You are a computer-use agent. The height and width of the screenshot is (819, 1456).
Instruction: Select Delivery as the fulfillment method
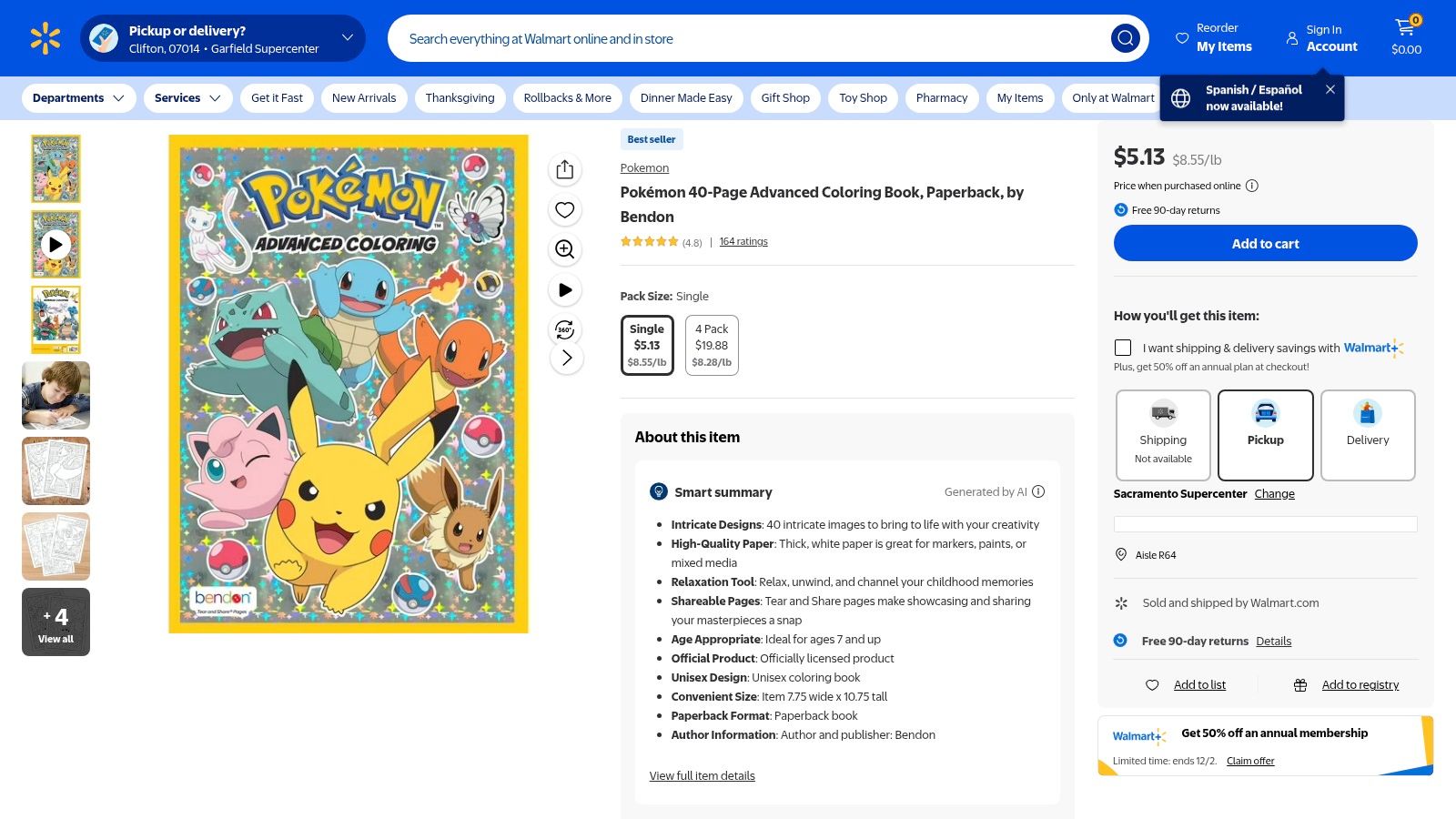click(1368, 435)
